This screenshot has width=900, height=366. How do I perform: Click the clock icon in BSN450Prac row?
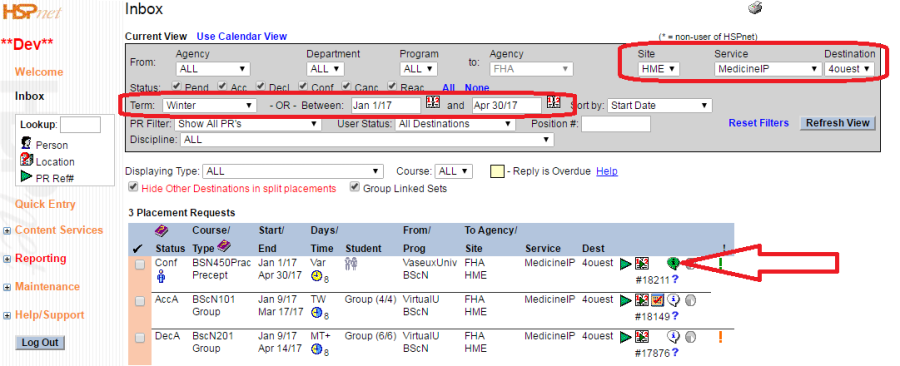[316, 277]
